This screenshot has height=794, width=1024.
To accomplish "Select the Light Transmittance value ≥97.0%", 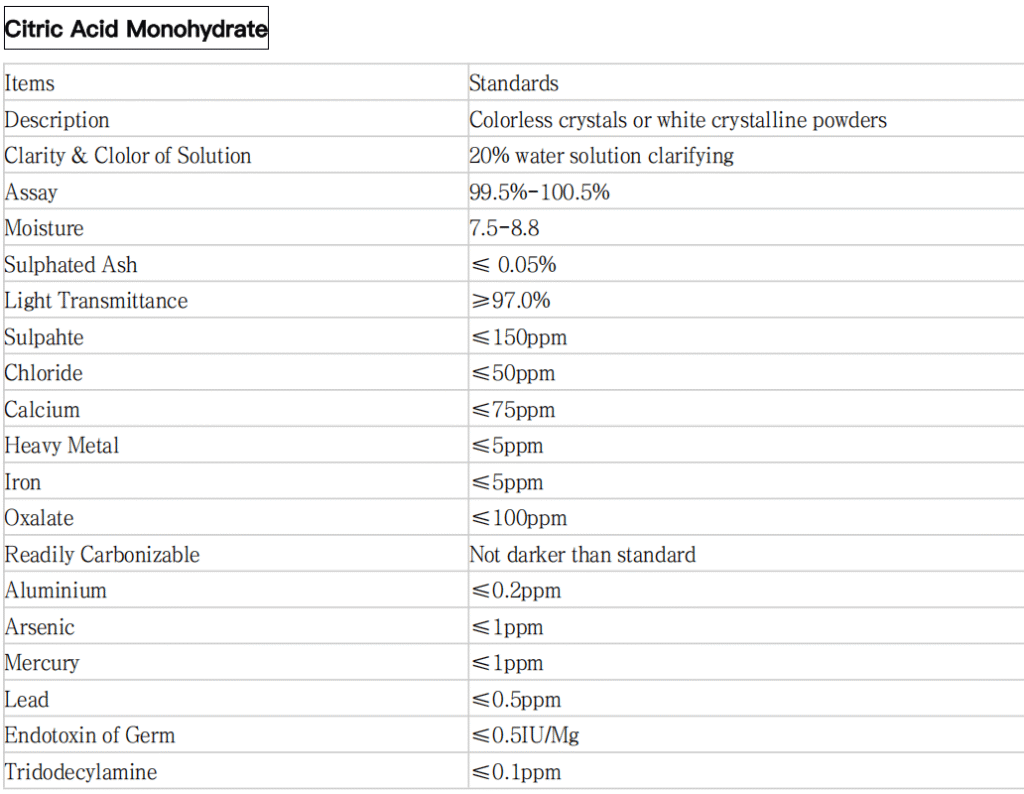I will 510,301.
